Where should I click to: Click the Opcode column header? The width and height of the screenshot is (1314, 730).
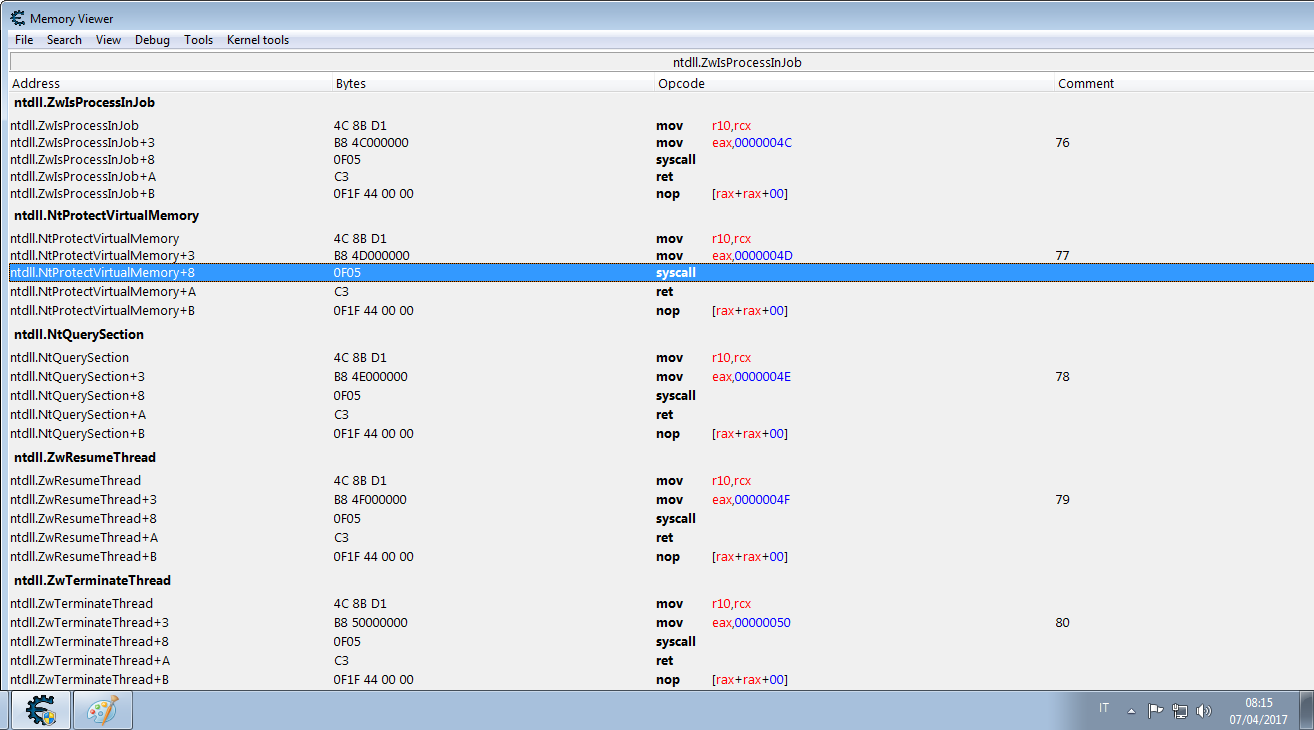(x=681, y=84)
